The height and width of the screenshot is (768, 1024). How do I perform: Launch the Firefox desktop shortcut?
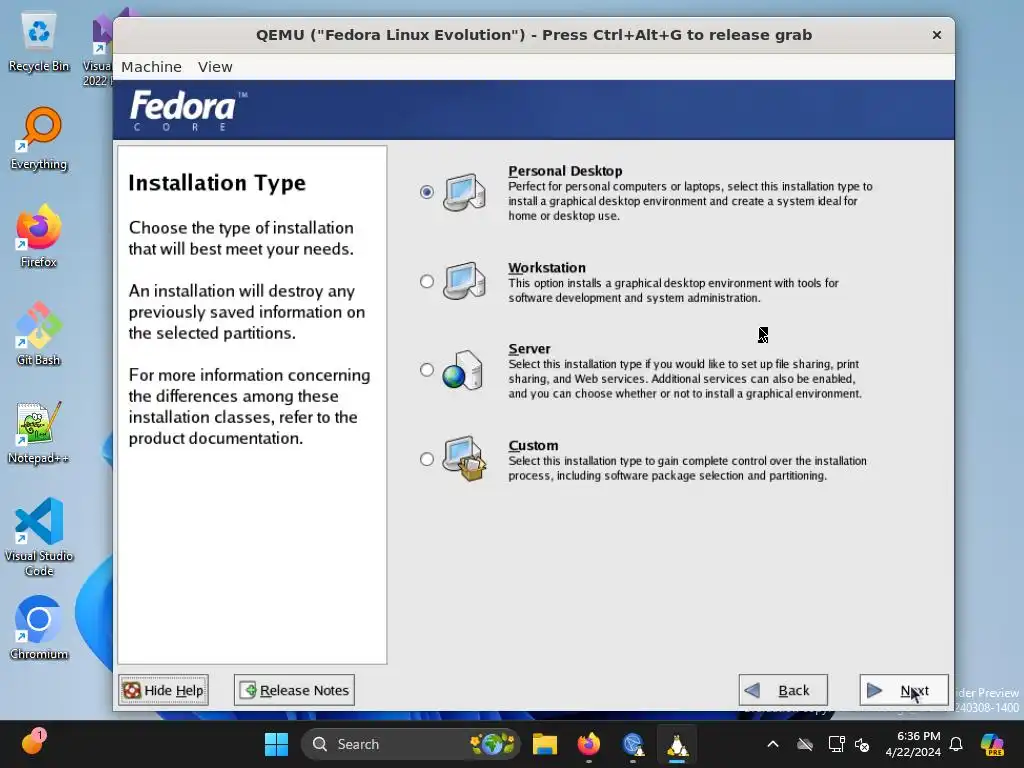pyautogui.click(x=39, y=236)
